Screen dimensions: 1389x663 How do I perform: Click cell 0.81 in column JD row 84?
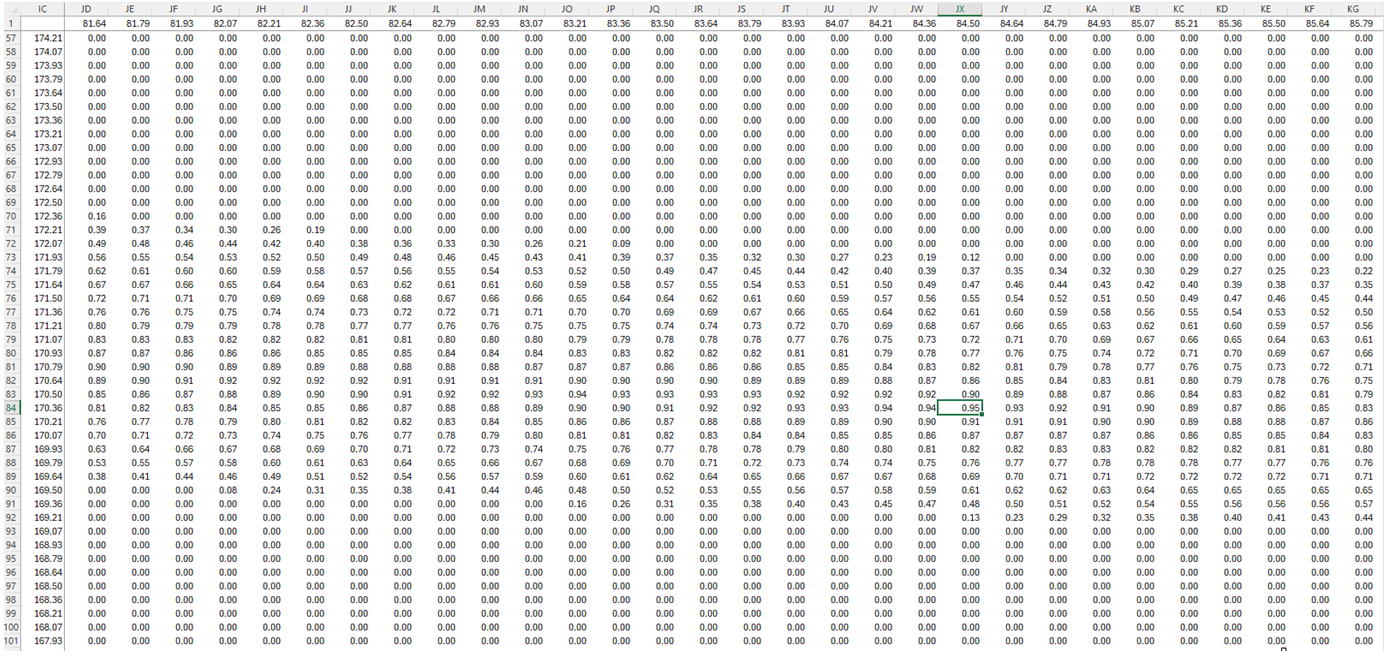coord(86,407)
